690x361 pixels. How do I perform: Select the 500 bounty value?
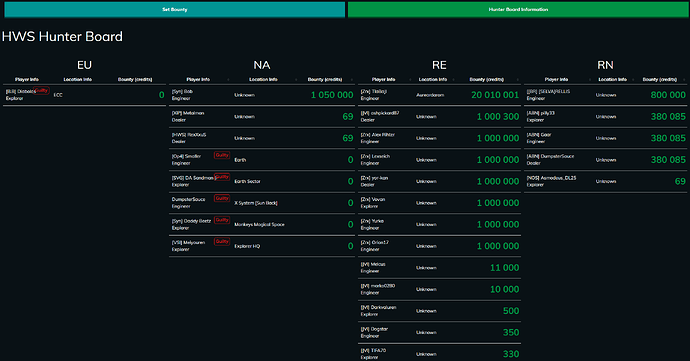coord(511,310)
